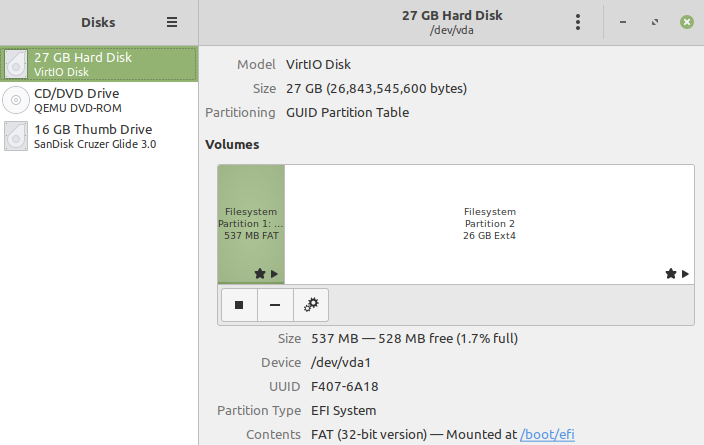Select the CD/DVD Drive QEMU DVD-ROM

point(99,100)
